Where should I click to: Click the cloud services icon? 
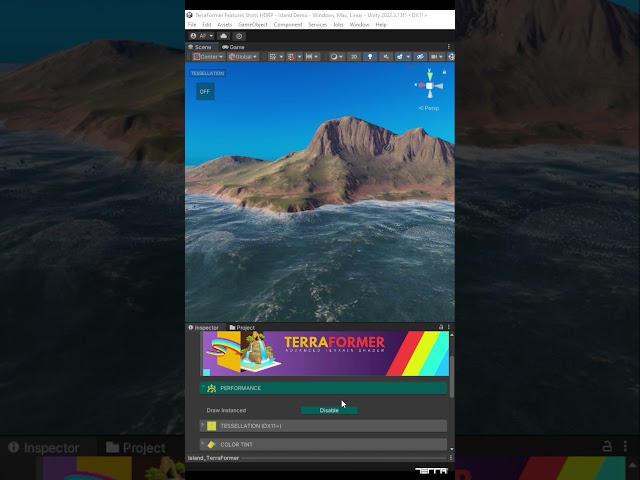click(223, 36)
